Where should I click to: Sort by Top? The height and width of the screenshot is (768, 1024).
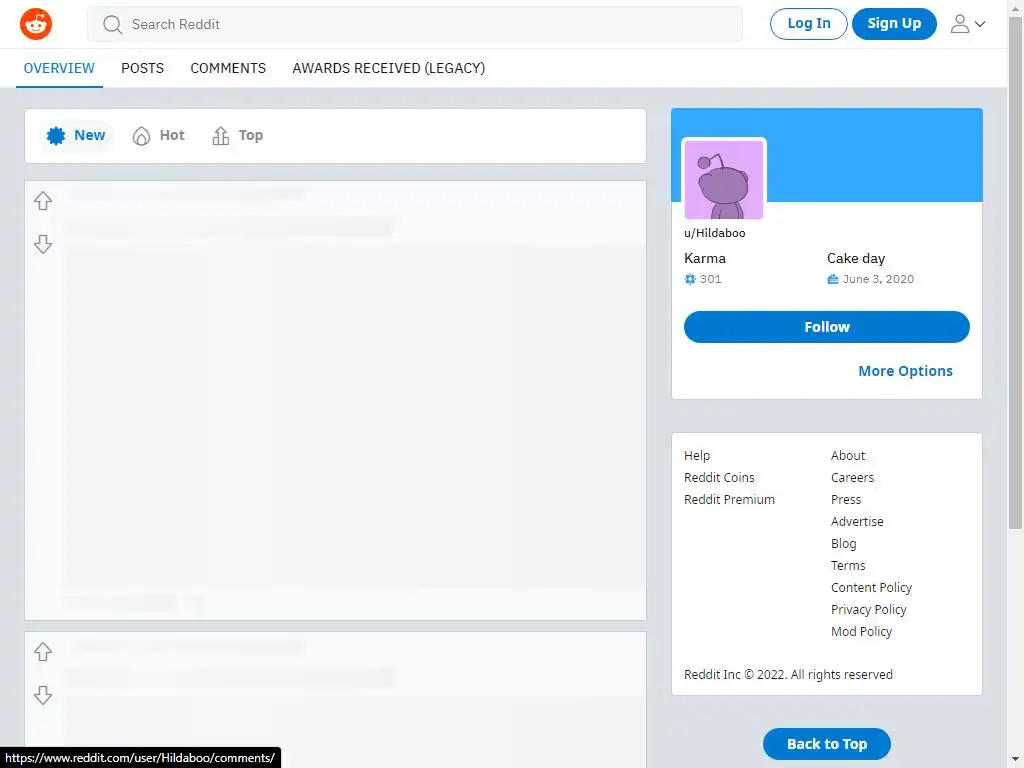(x=238, y=135)
